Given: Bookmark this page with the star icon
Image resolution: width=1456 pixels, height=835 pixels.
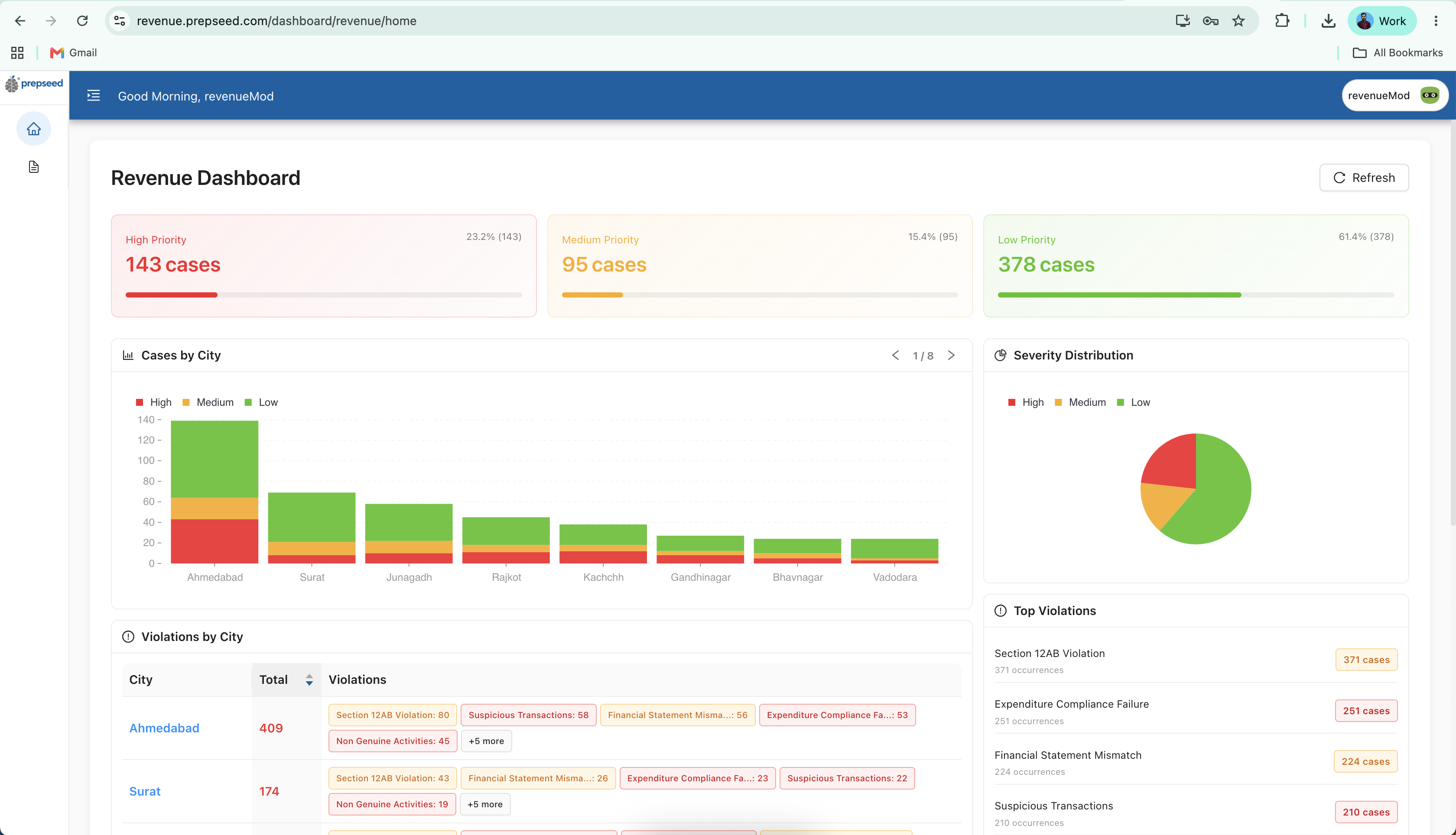Looking at the screenshot, I should 1238,21.
